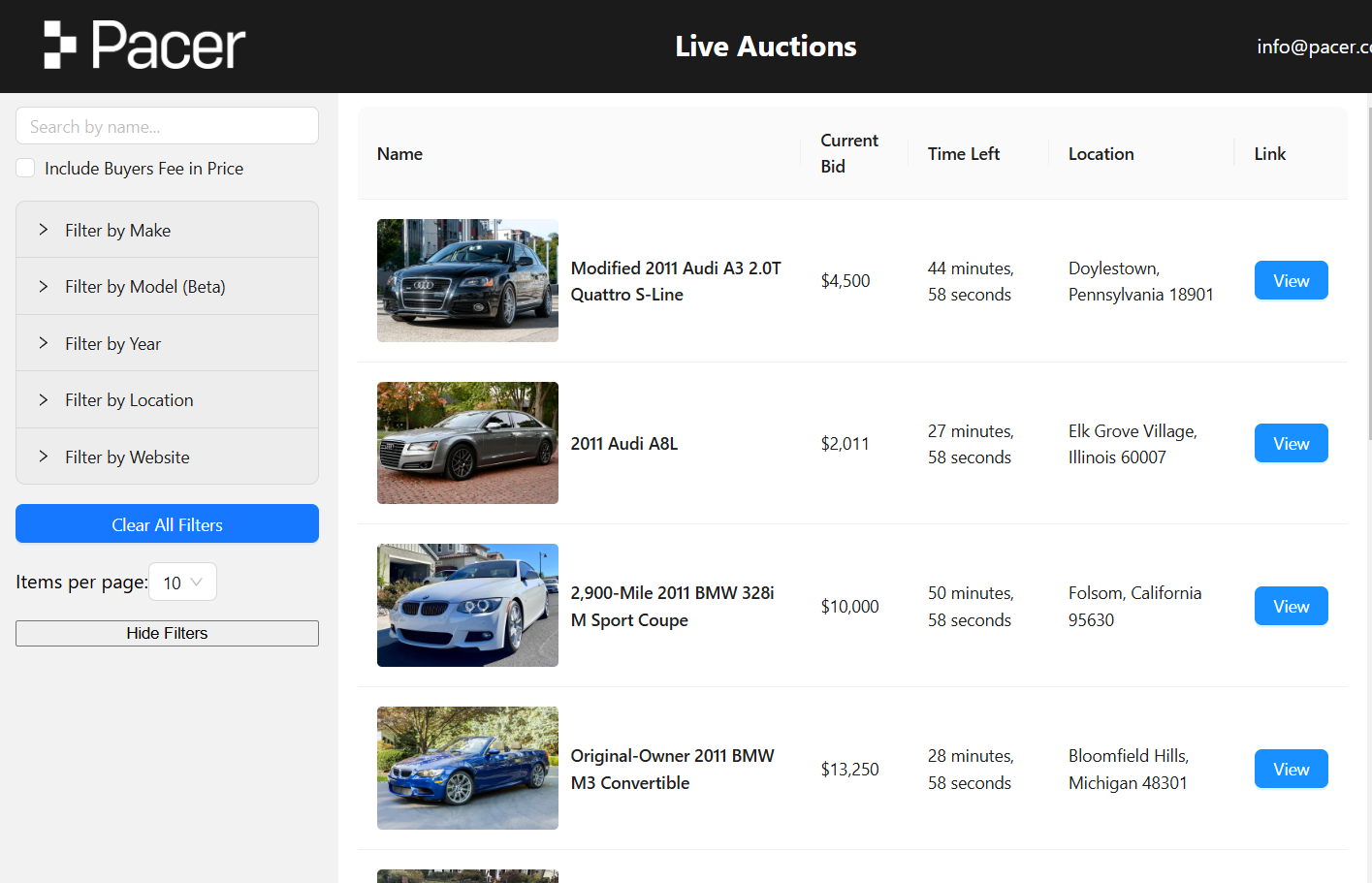Click the $4,500 current bid
1372x883 pixels.
846,280
